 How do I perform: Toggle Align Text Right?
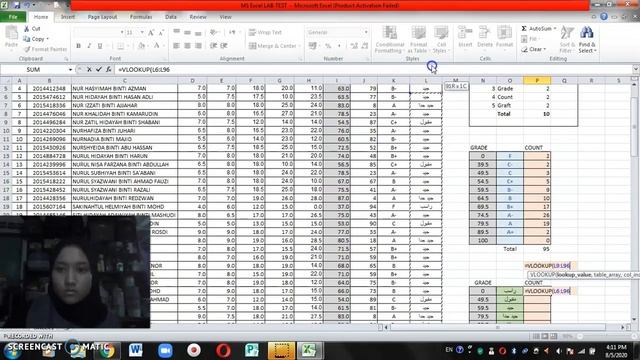198,46
